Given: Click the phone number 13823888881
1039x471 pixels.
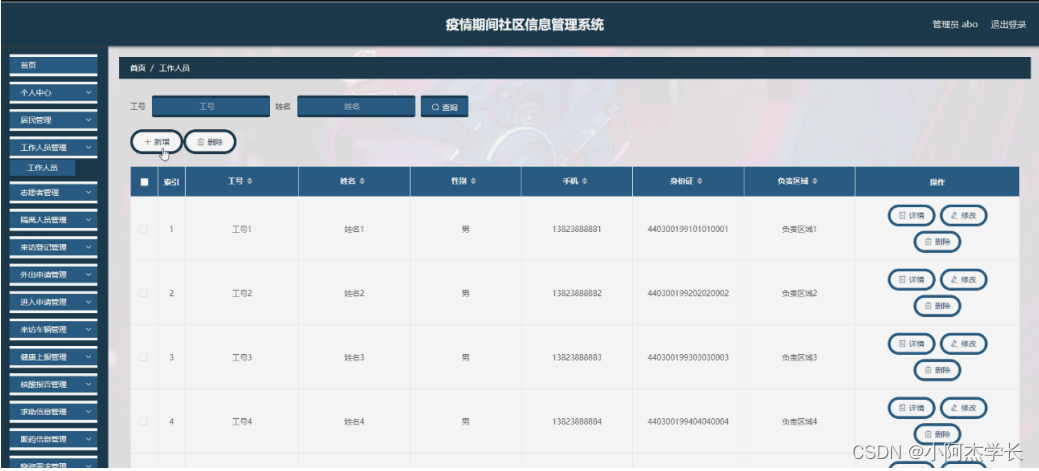Looking at the screenshot, I should 576,229.
